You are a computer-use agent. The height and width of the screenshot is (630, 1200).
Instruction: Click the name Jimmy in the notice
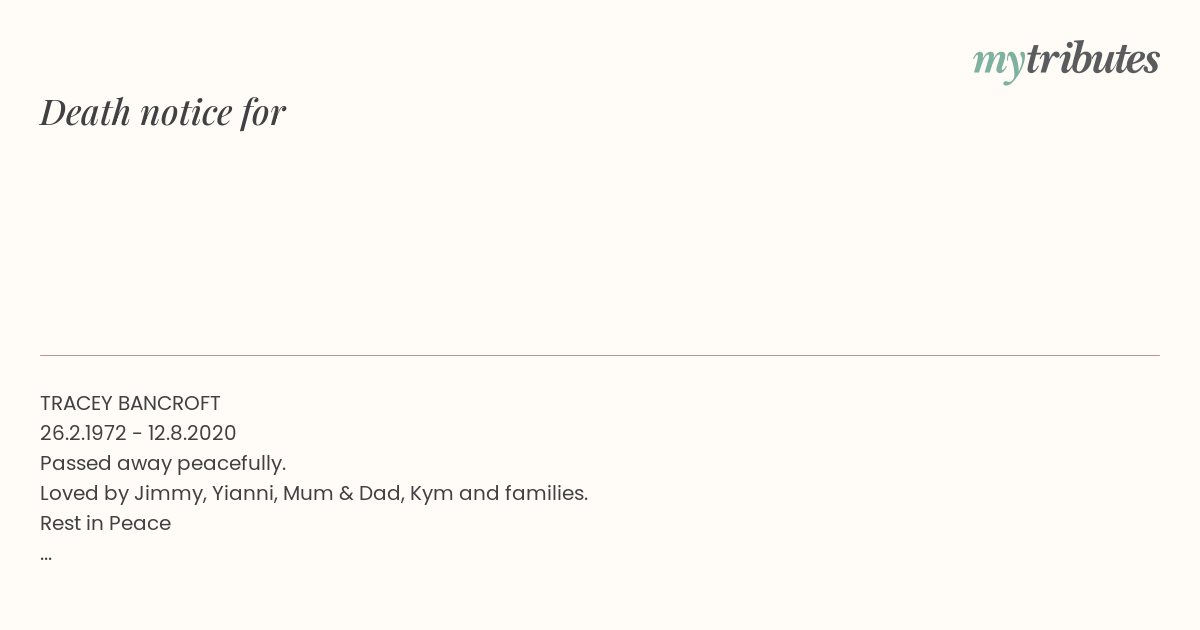coord(167,494)
